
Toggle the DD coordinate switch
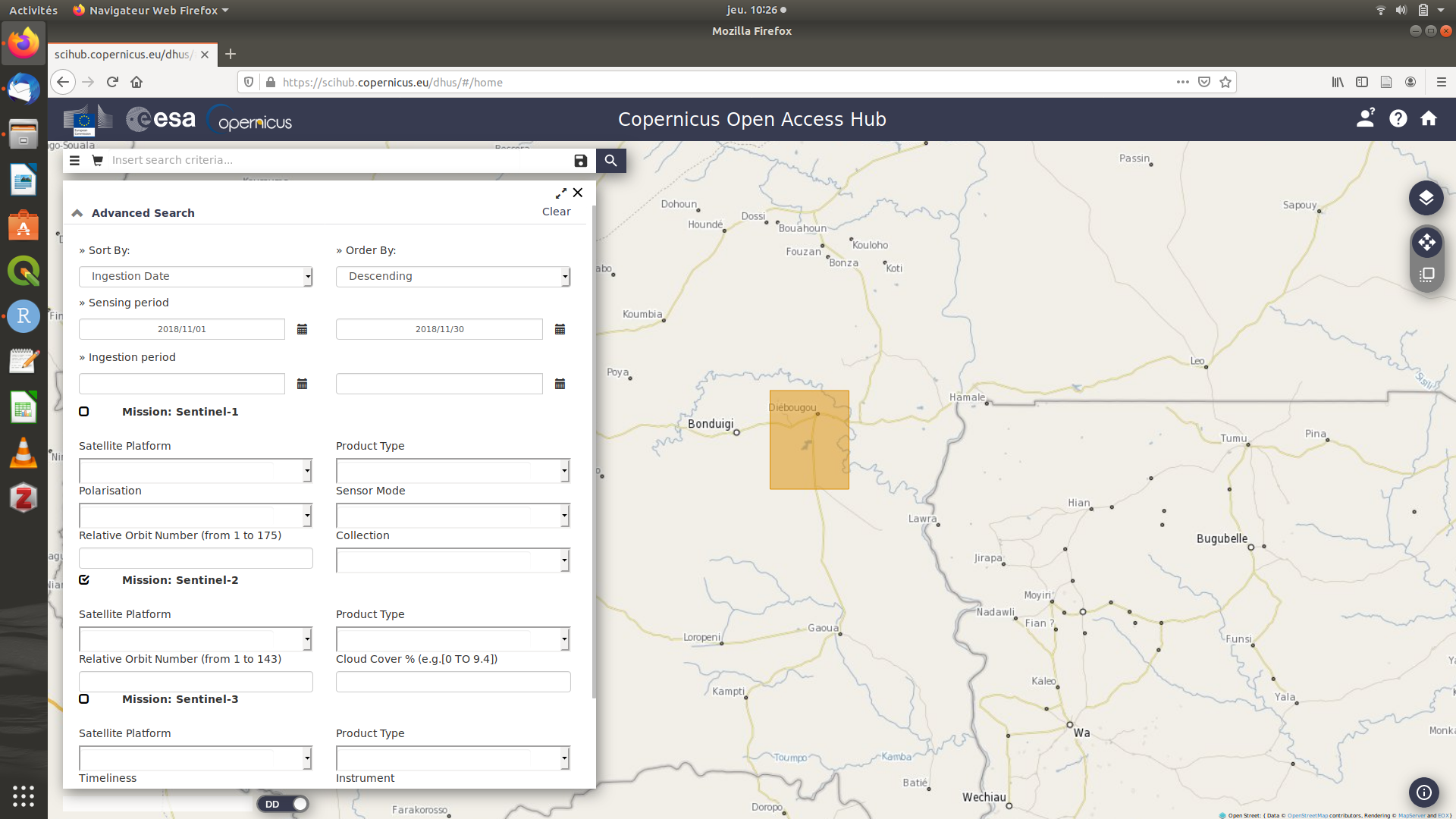(x=283, y=804)
